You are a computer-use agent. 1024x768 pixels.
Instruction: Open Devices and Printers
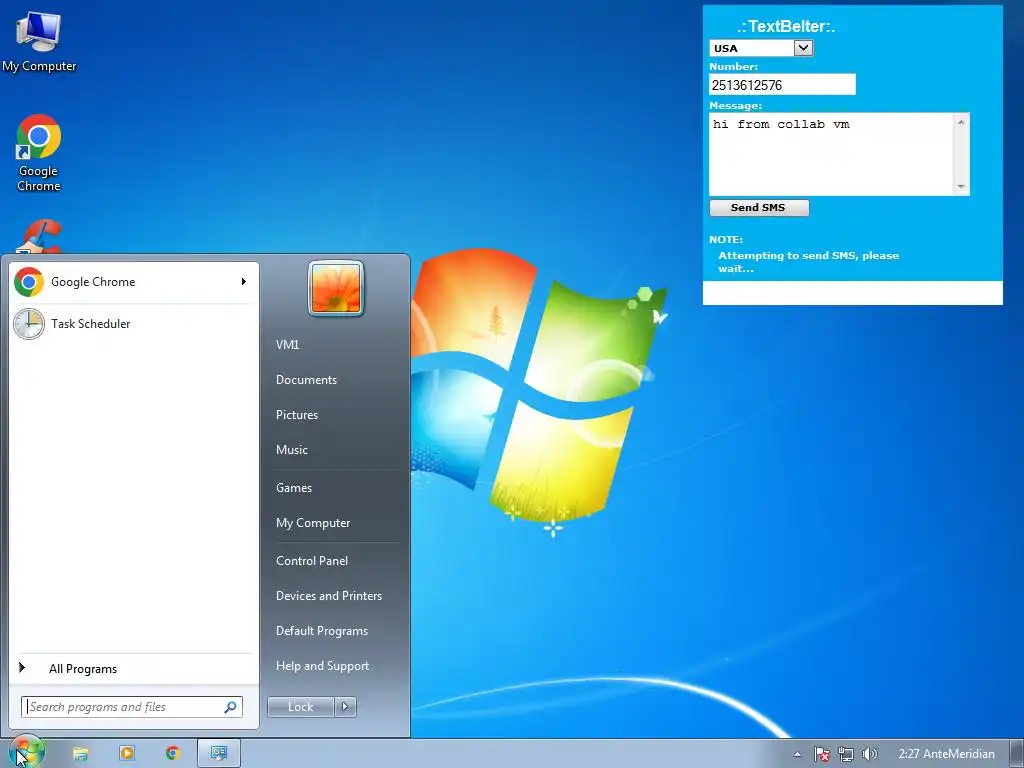pos(328,596)
